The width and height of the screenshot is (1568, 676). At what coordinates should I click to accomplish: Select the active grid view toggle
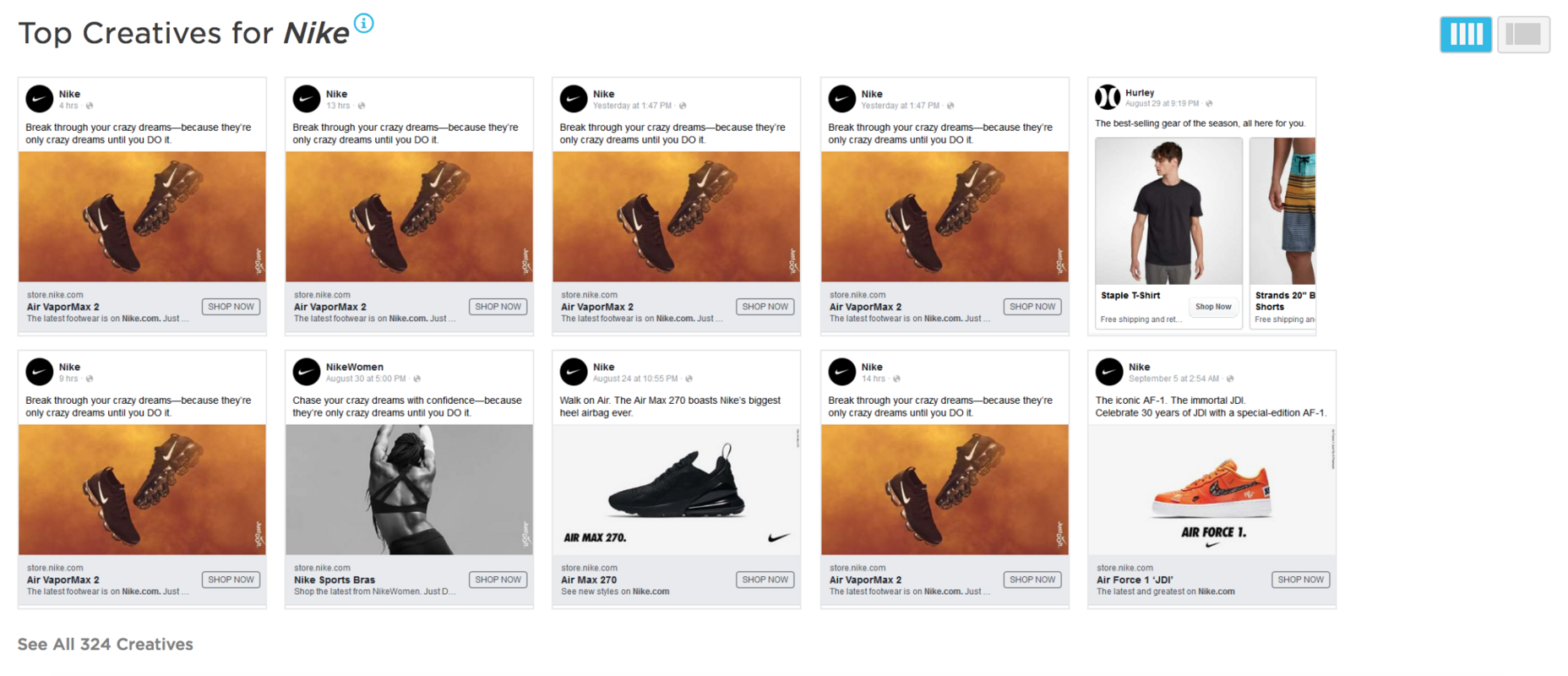[1465, 34]
